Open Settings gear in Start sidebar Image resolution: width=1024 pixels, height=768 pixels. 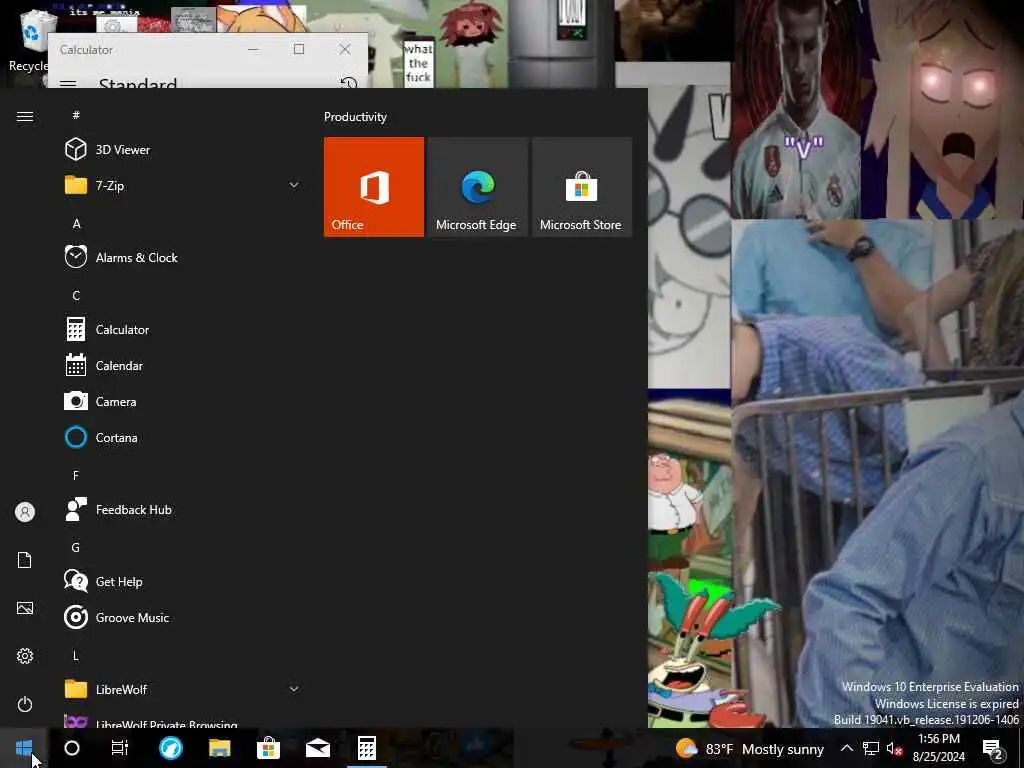click(x=25, y=656)
